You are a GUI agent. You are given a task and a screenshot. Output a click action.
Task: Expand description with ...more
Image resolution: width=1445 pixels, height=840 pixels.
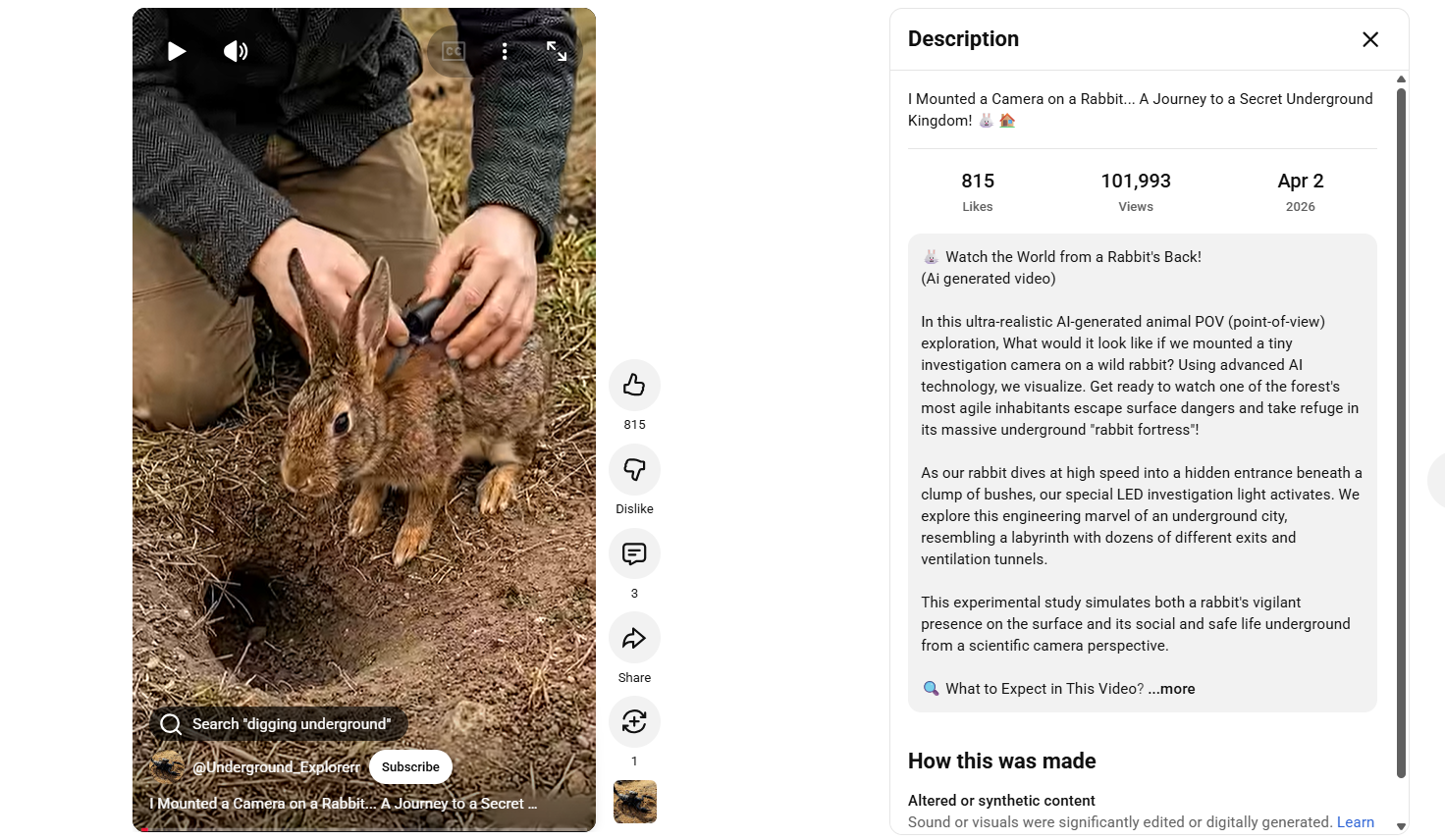[x=1172, y=689]
